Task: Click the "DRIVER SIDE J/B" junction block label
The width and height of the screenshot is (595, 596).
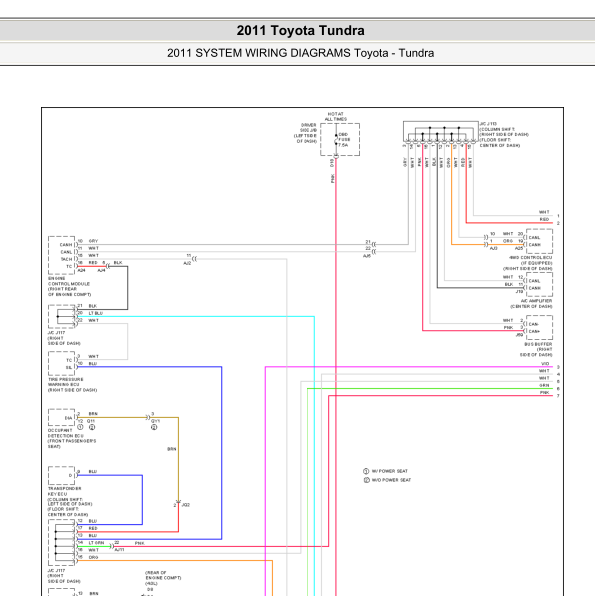Action: (308, 127)
